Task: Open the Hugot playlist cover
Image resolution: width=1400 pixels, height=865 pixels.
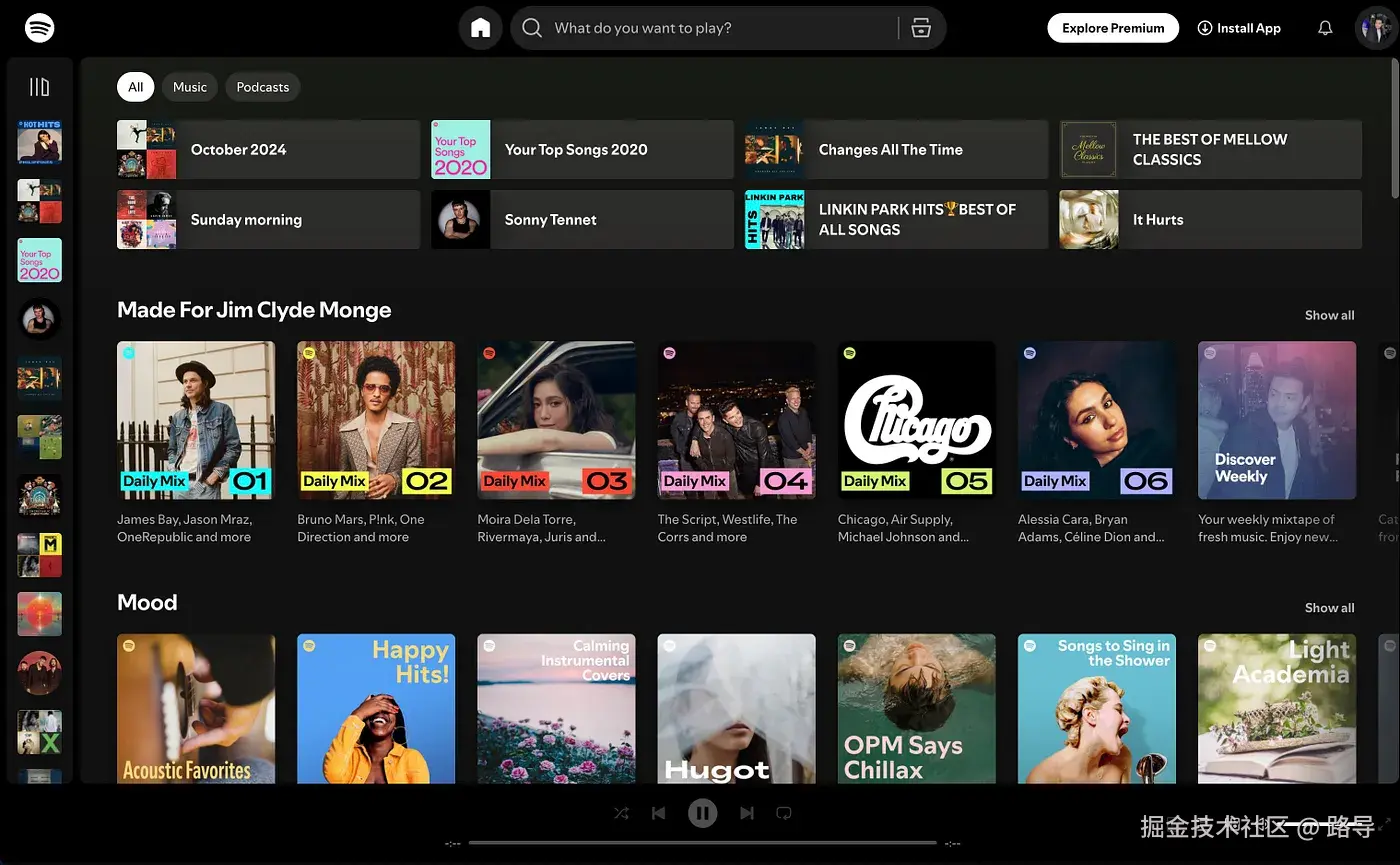Action: (736, 709)
